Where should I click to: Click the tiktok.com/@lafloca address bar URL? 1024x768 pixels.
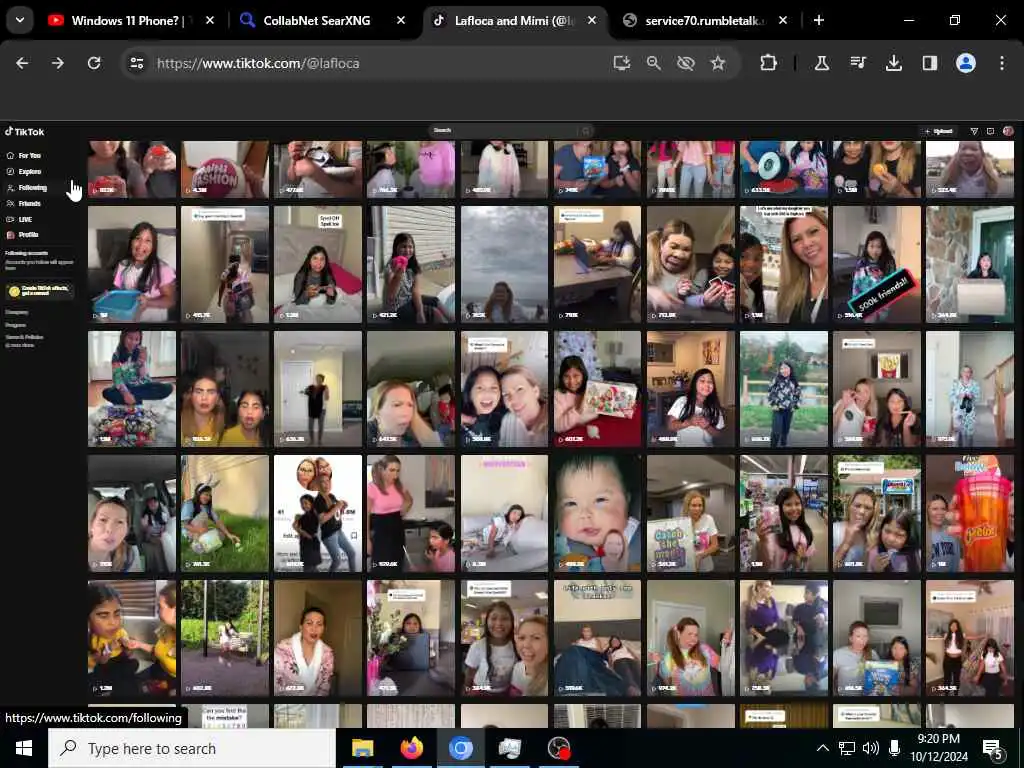(x=258, y=63)
